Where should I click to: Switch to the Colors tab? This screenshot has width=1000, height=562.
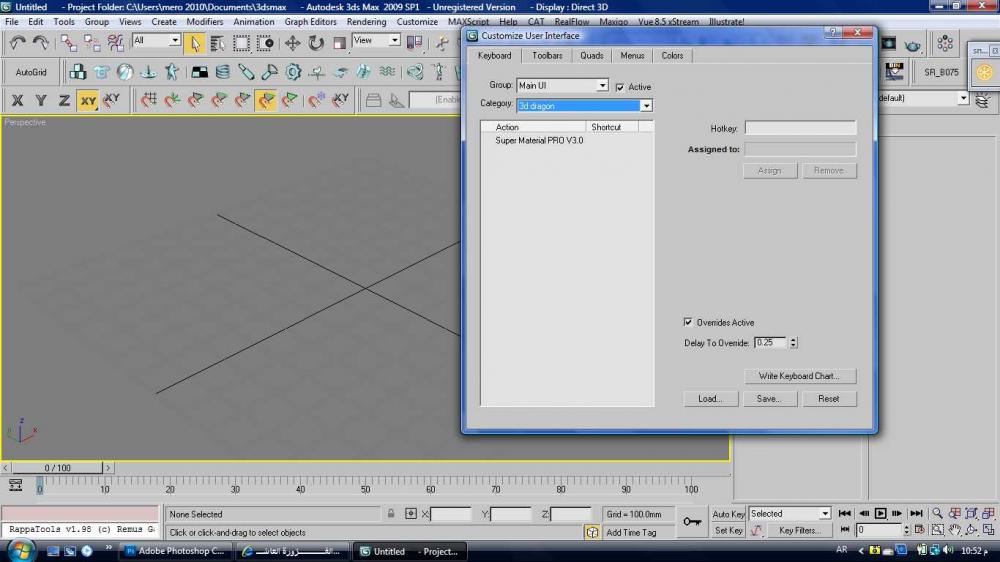(672, 55)
